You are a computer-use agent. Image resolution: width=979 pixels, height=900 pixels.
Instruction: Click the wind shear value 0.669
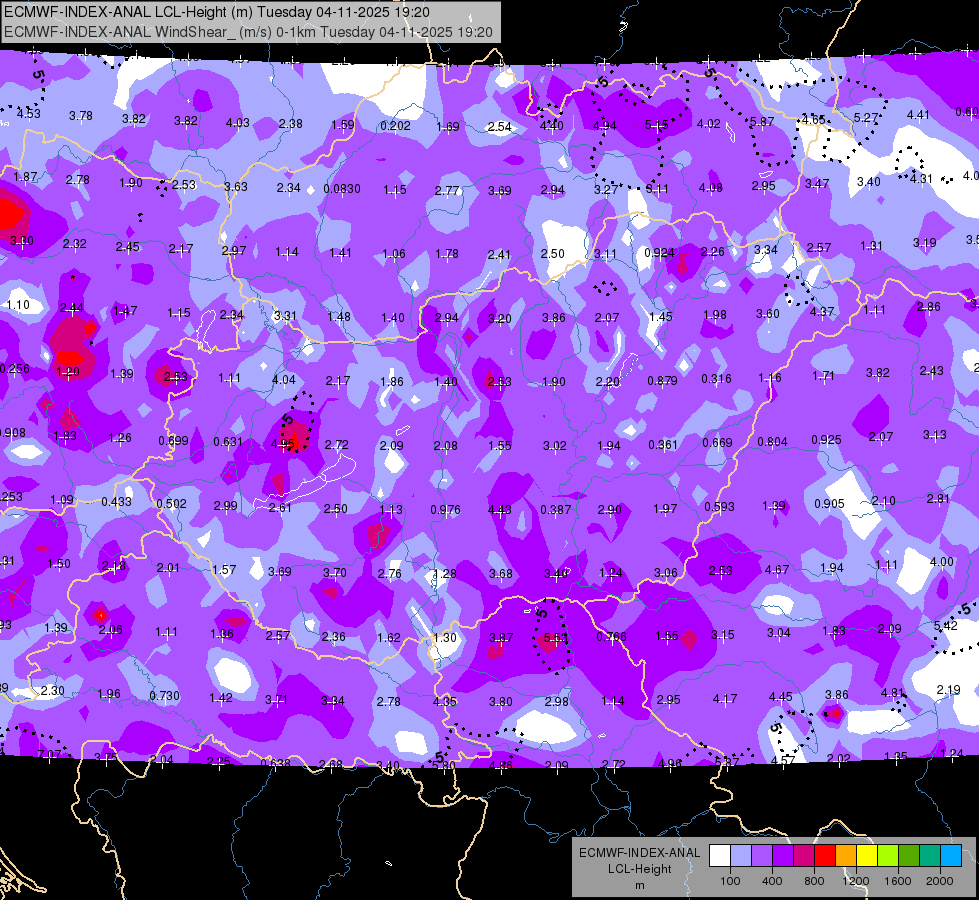(717, 443)
